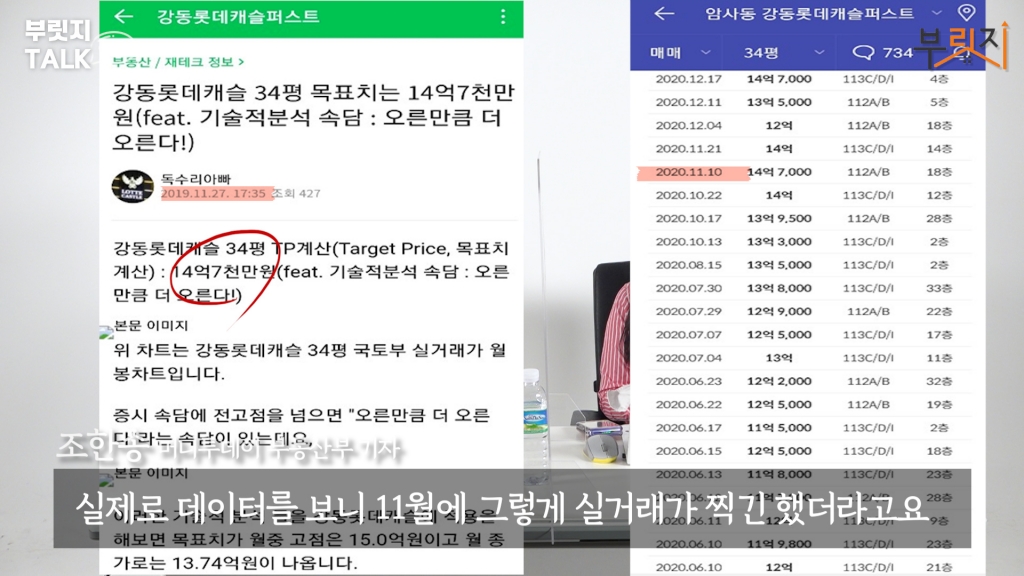This screenshot has height=576, width=1024.
Task: Expand the 매매 transaction type dropdown
Action: click(681, 52)
